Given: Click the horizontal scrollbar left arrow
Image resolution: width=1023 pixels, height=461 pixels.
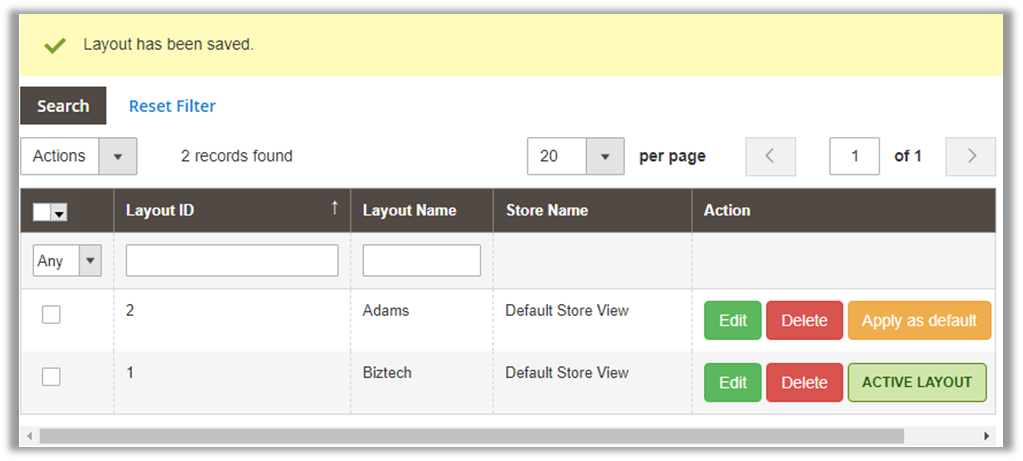Looking at the screenshot, I should pos(29,436).
